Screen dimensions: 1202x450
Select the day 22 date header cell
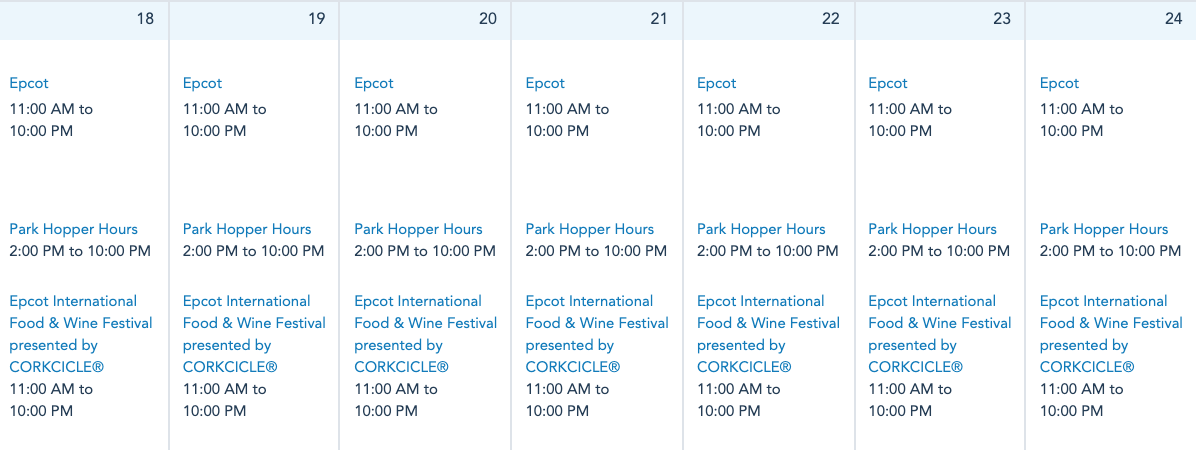tap(769, 19)
